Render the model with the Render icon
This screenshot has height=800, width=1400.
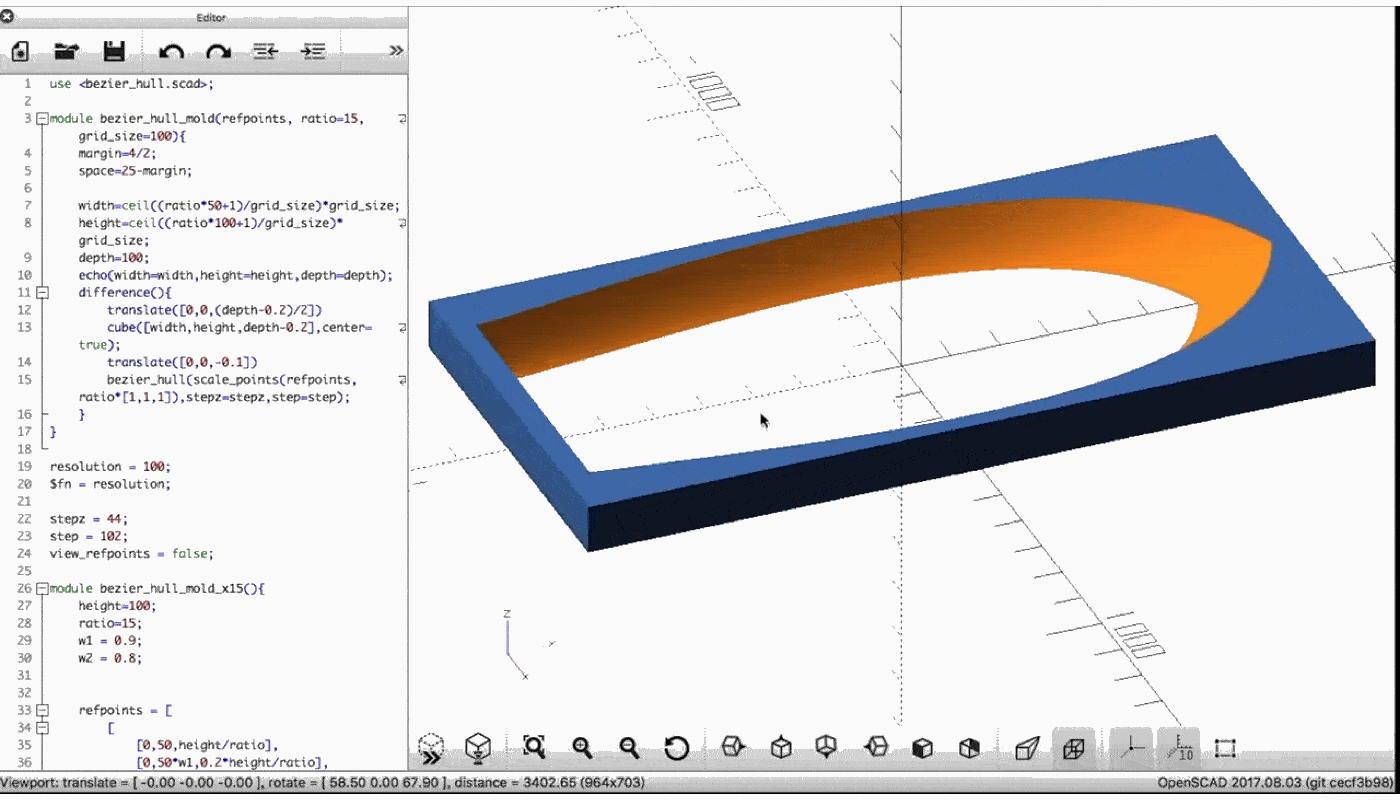[x=479, y=747]
